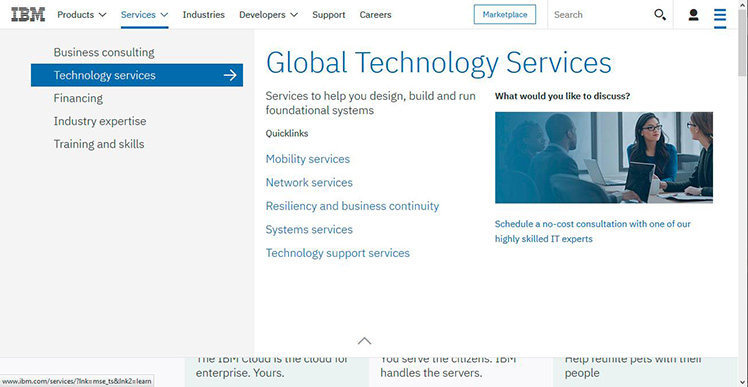Open the user profile icon
This screenshot has width=748, height=387.
[x=693, y=15]
